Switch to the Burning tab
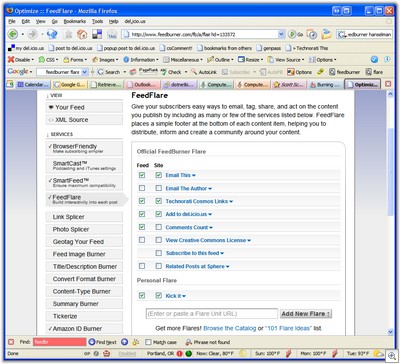This screenshot has width=400, height=364. coord(325,84)
